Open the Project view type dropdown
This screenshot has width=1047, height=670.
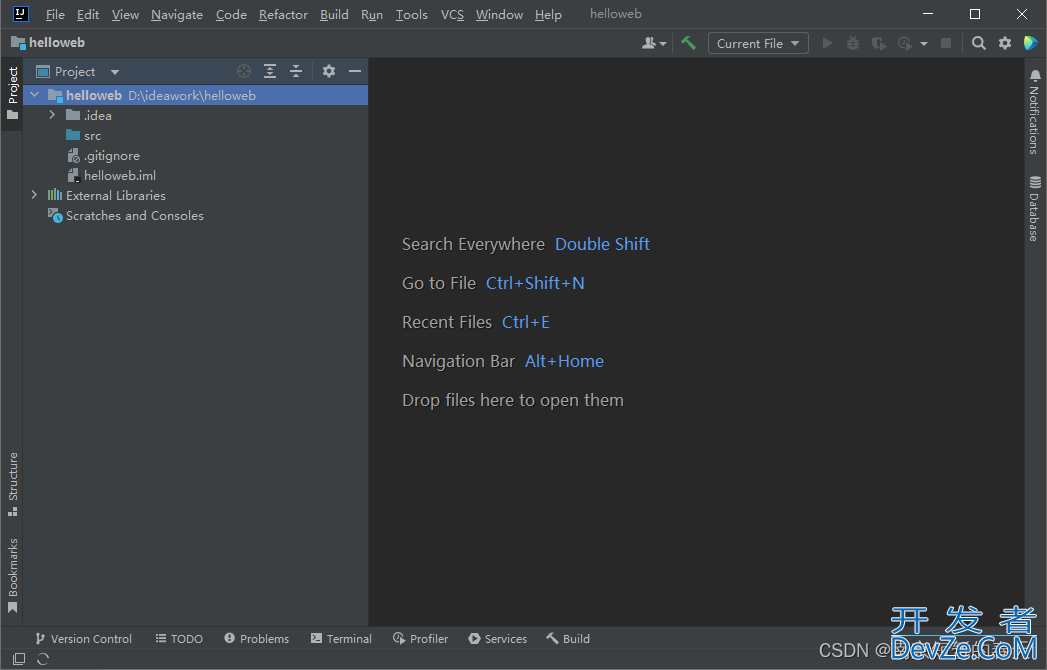[77, 71]
